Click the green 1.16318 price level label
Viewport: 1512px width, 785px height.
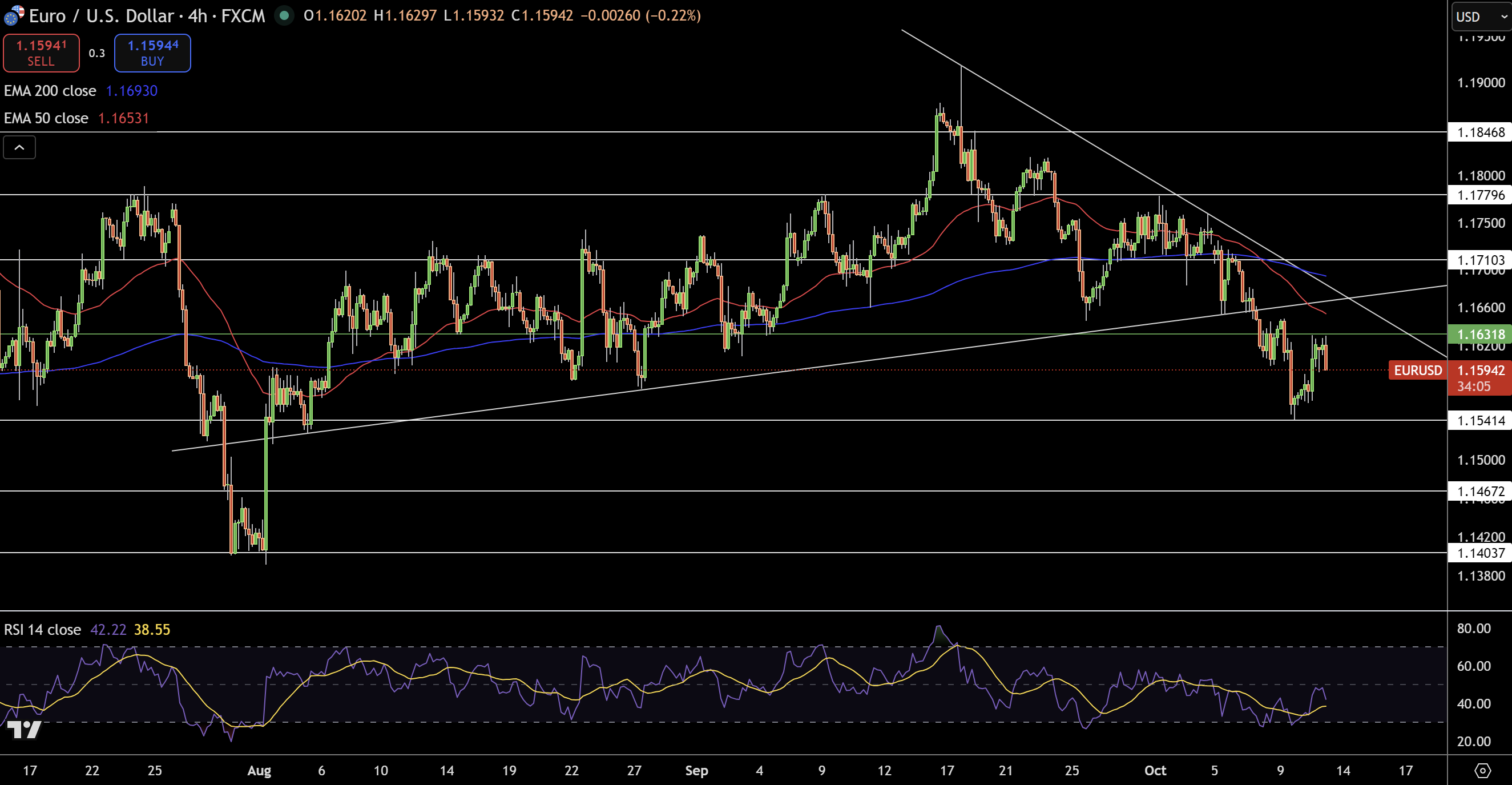pyautogui.click(x=1479, y=334)
